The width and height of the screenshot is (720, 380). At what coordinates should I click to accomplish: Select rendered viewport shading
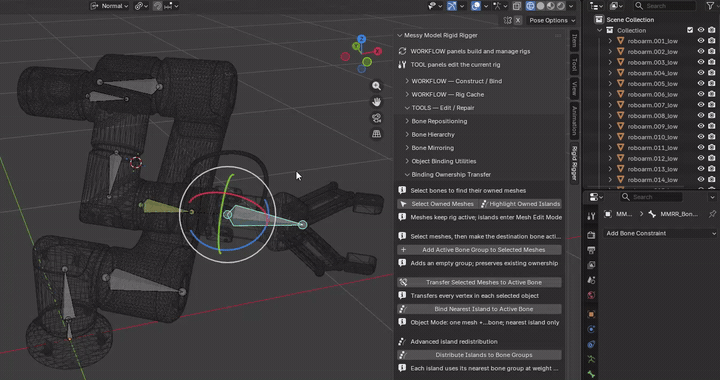coord(561,6)
